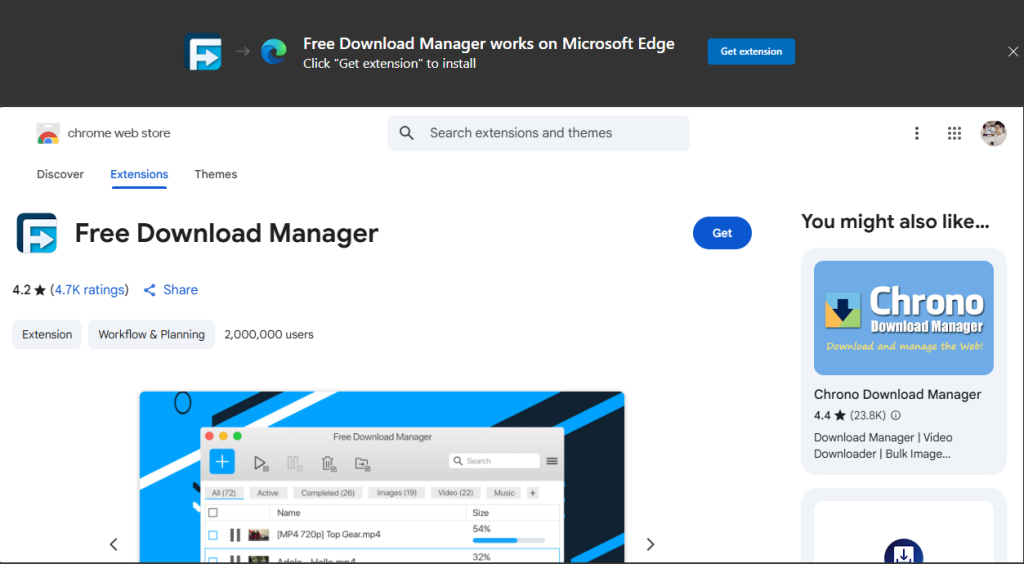Click the [MP4 720p] Top Gear.mp4 file name

[328, 535]
